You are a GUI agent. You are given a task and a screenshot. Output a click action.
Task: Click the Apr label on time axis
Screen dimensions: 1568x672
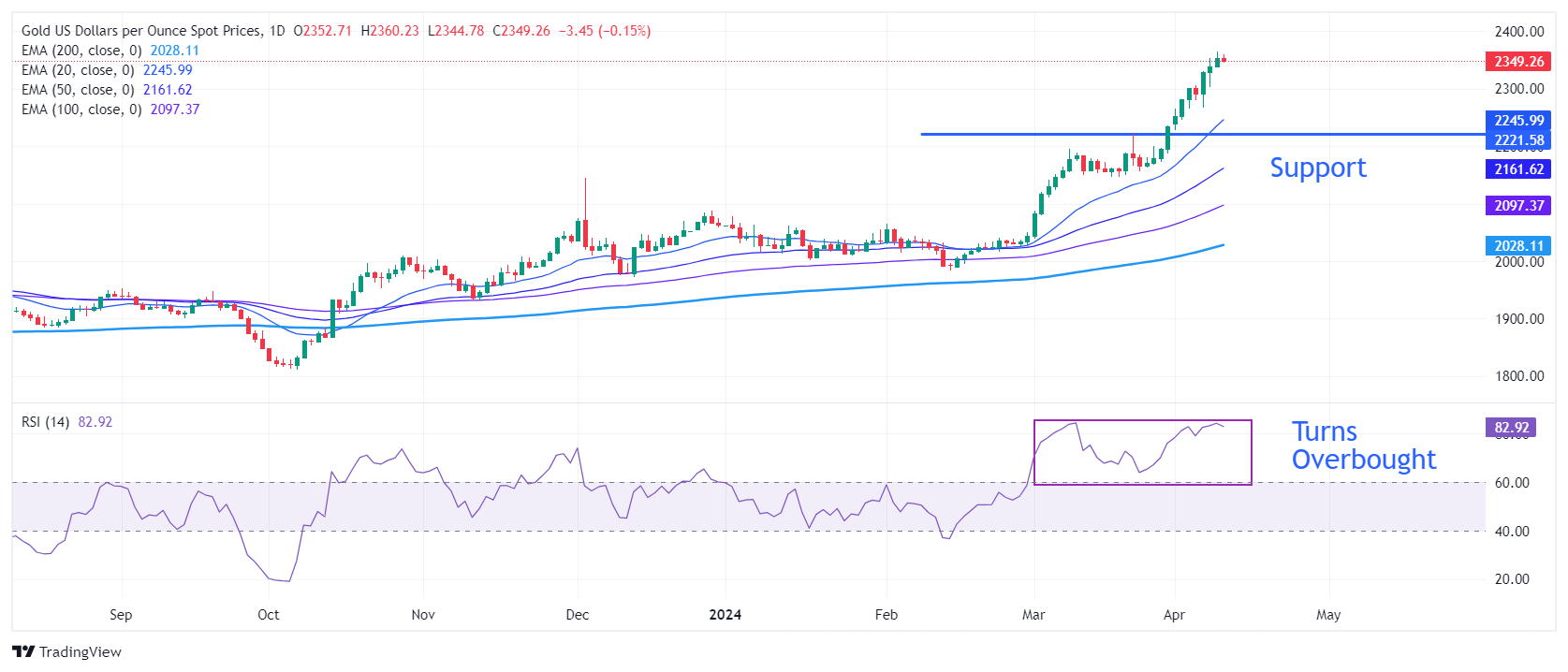click(1174, 615)
